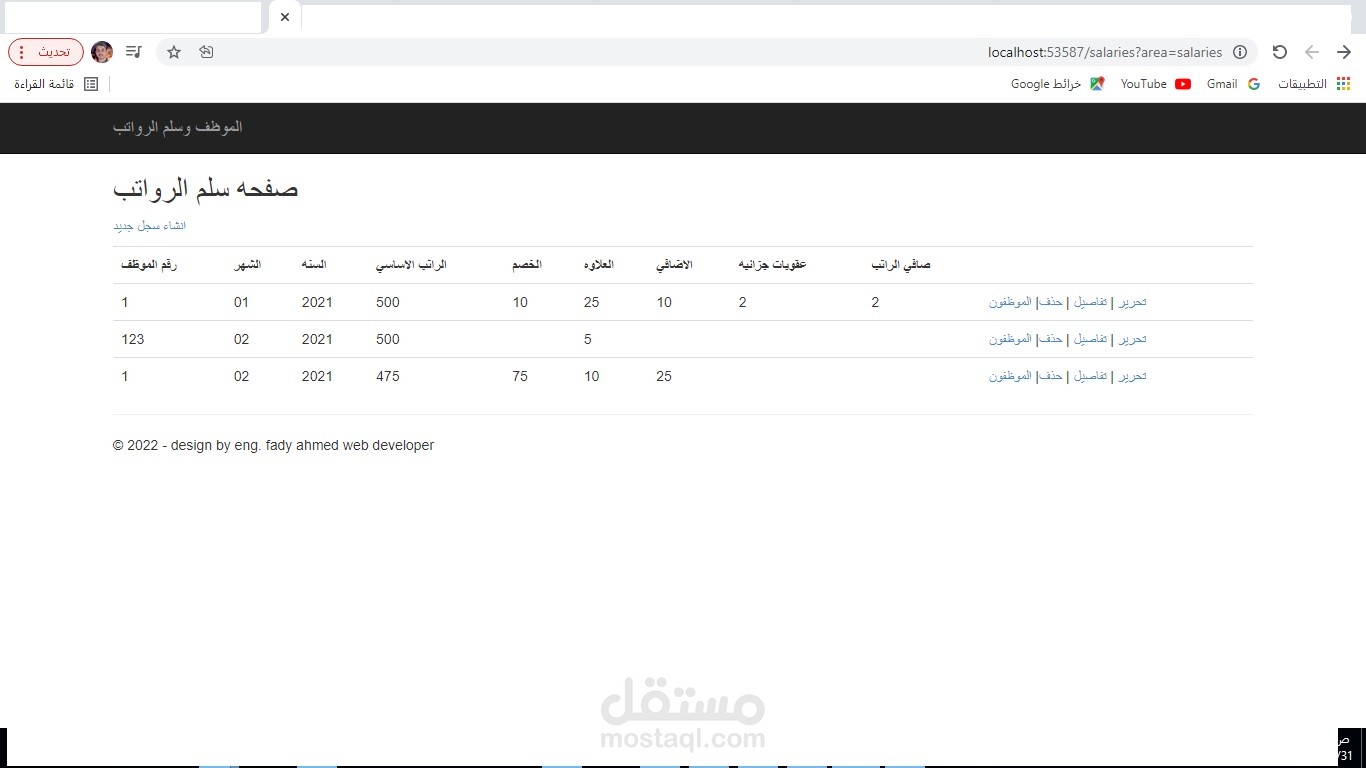Open the Gmail bookmark

(1233, 84)
